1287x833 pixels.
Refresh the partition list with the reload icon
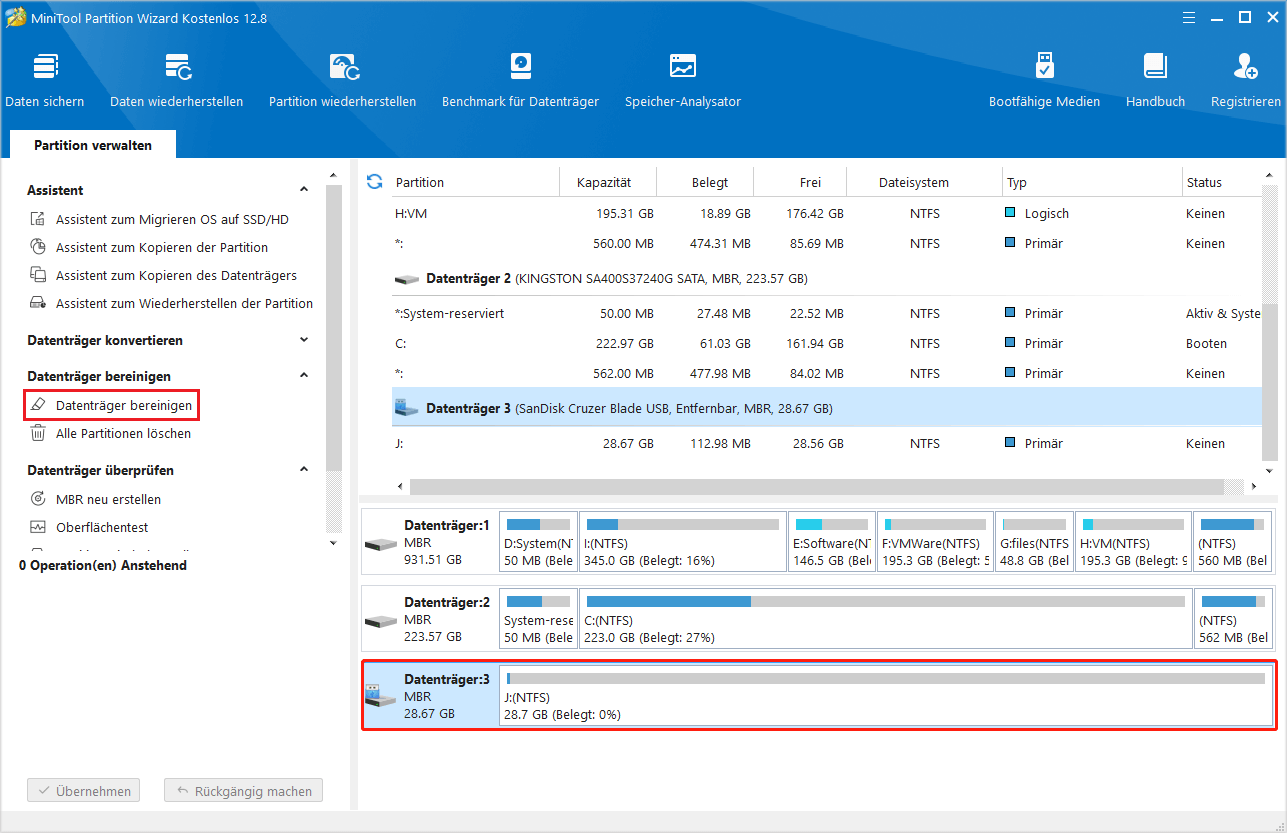click(375, 182)
